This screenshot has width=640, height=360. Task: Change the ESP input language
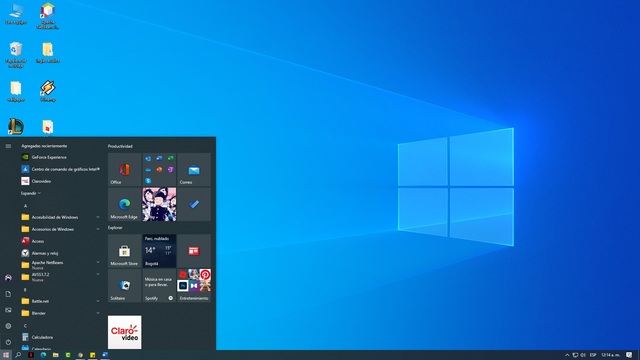point(593,355)
